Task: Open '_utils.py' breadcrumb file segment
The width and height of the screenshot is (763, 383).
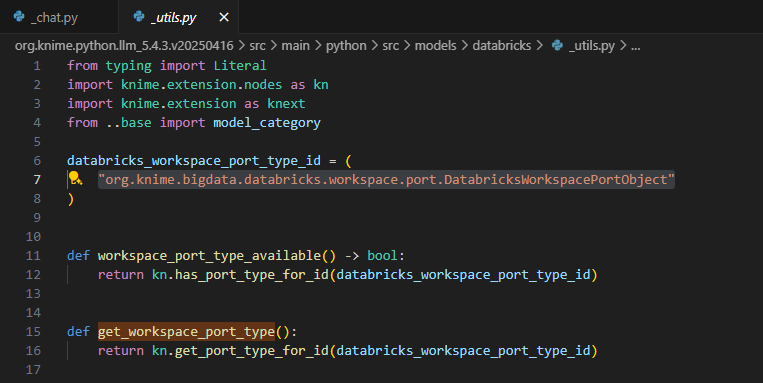Action: point(592,46)
